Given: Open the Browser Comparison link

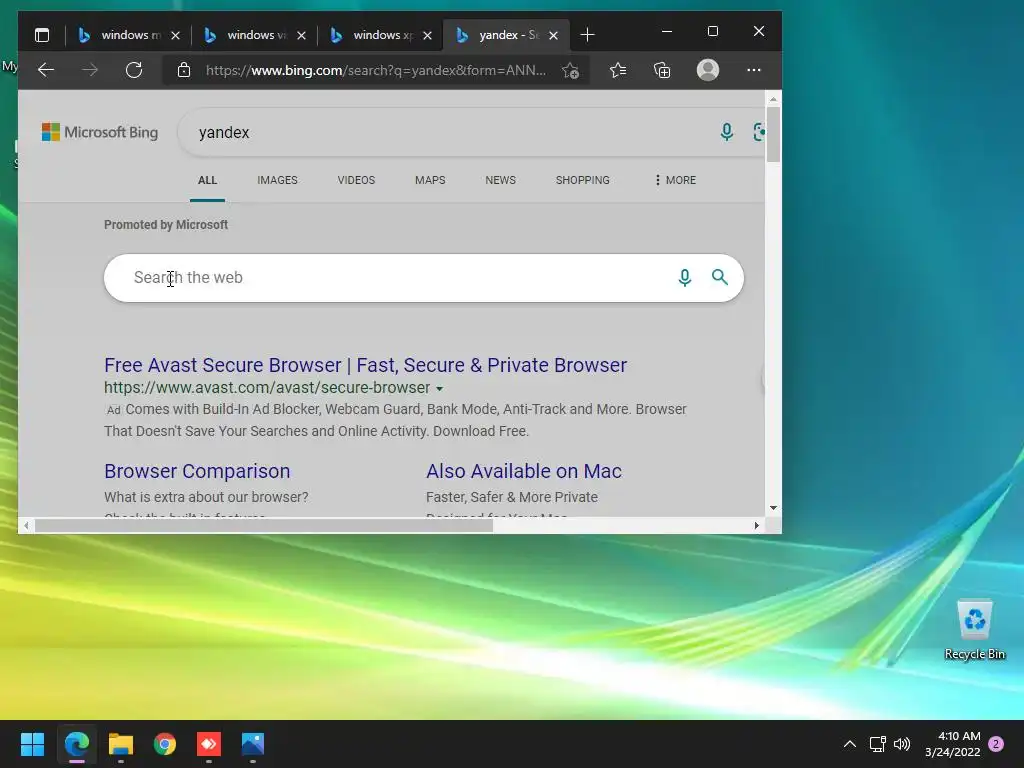Looking at the screenshot, I should pyautogui.click(x=197, y=471).
